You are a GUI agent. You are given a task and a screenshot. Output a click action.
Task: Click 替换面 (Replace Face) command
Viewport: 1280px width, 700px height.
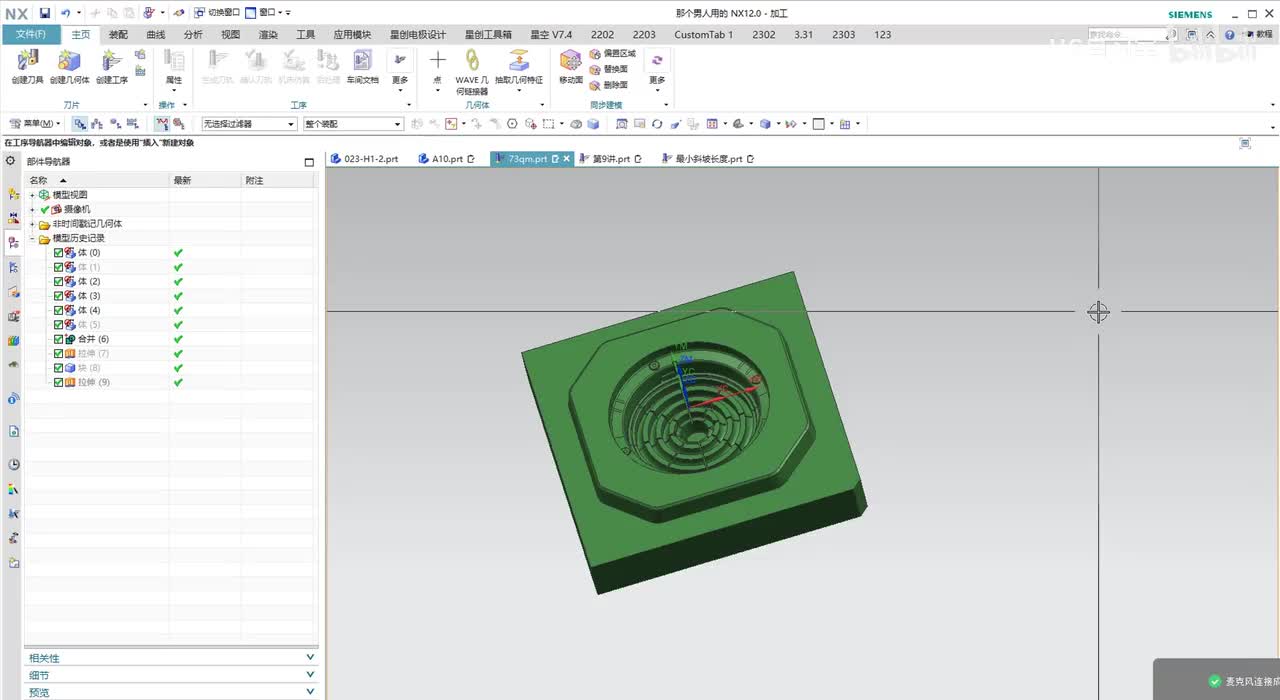pos(609,69)
